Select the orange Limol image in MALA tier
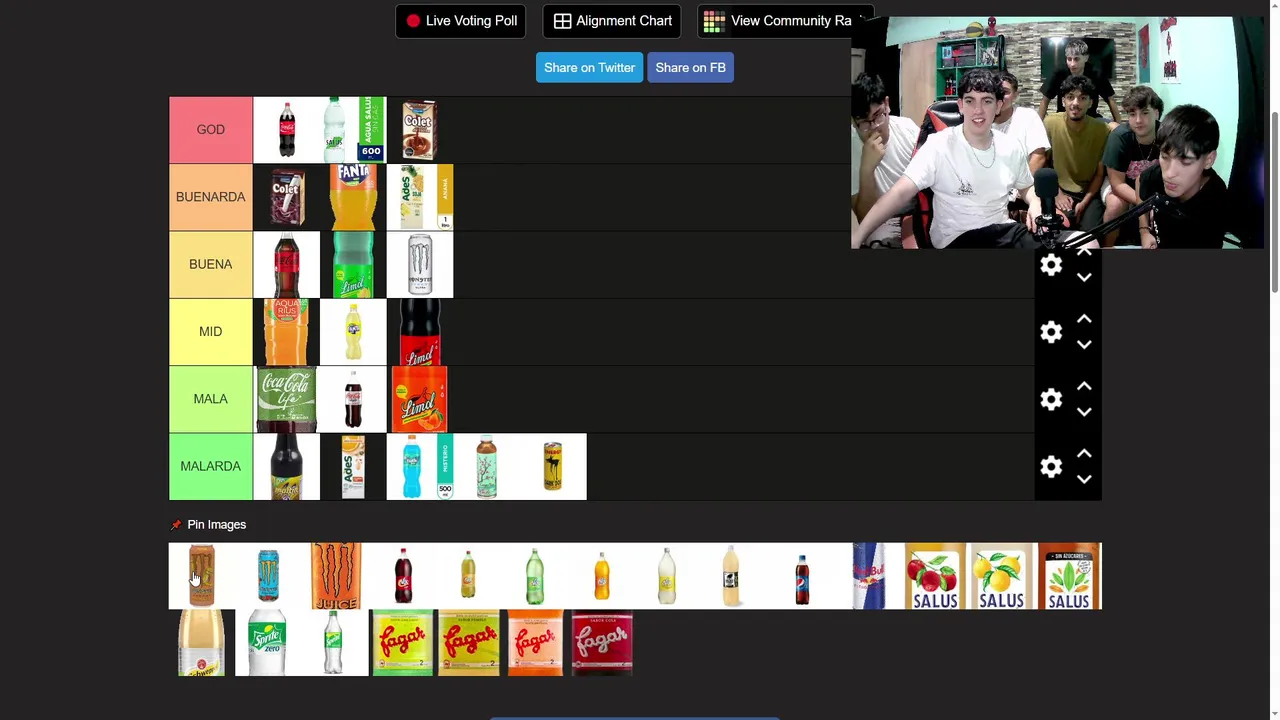The height and width of the screenshot is (720, 1280). click(x=420, y=398)
